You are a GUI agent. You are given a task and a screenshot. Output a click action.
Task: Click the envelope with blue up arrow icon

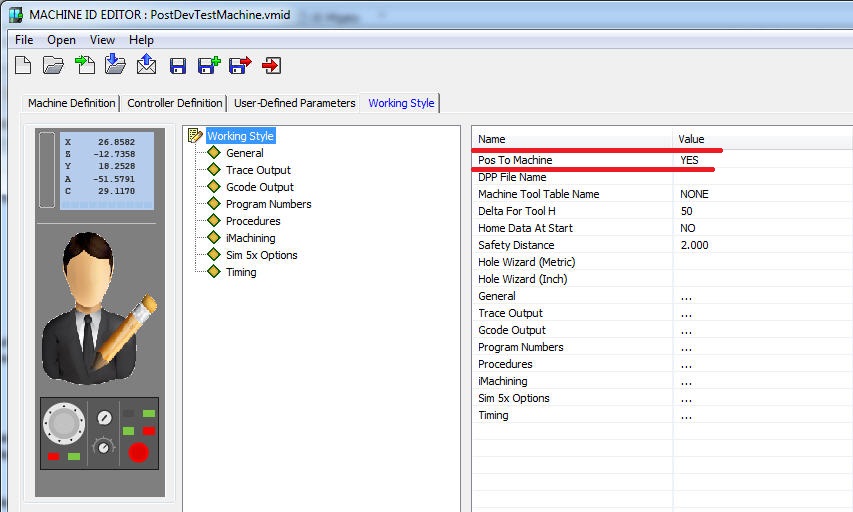[146, 65]
